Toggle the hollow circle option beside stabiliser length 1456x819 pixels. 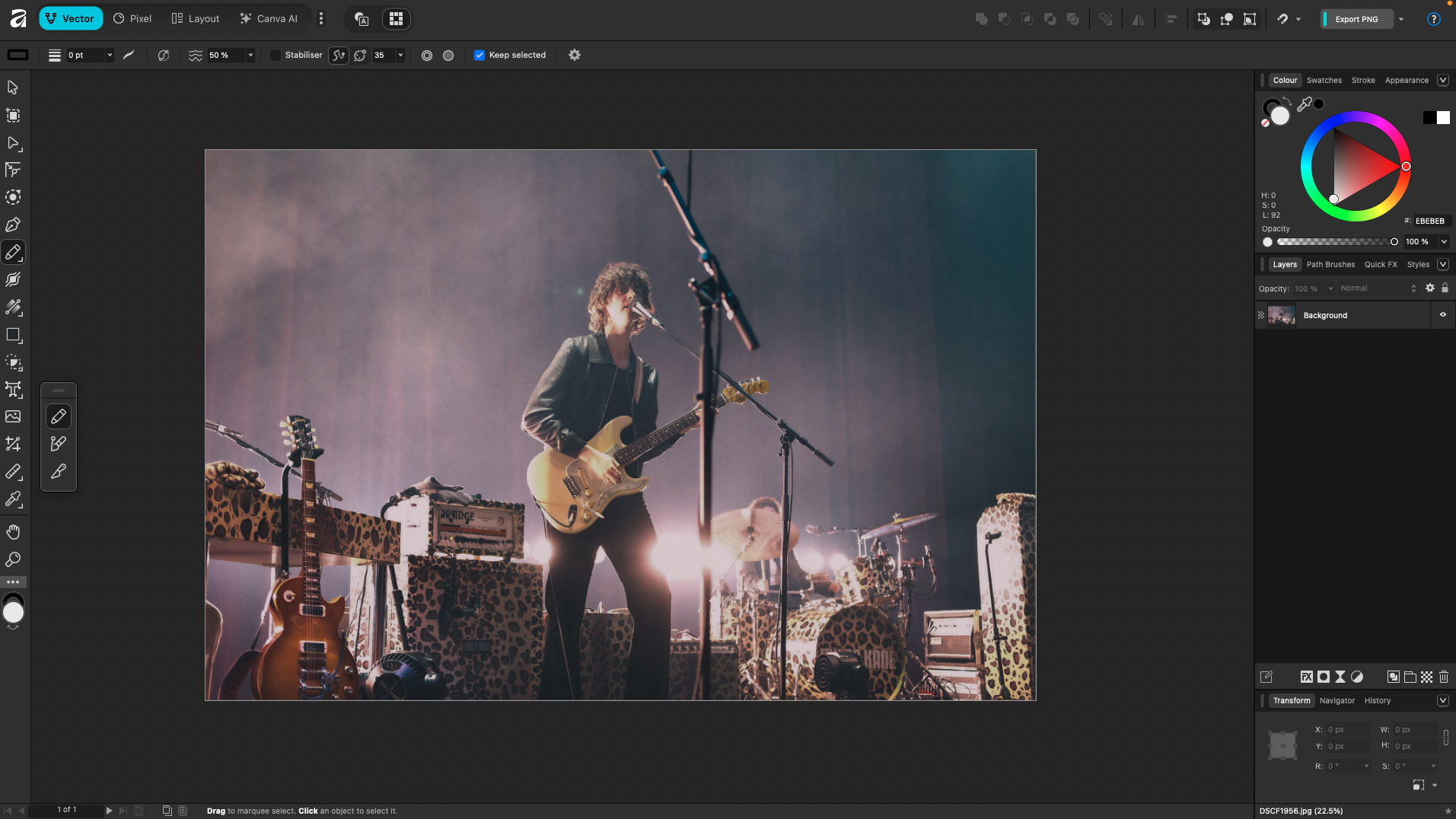click(x=427, y=55)
